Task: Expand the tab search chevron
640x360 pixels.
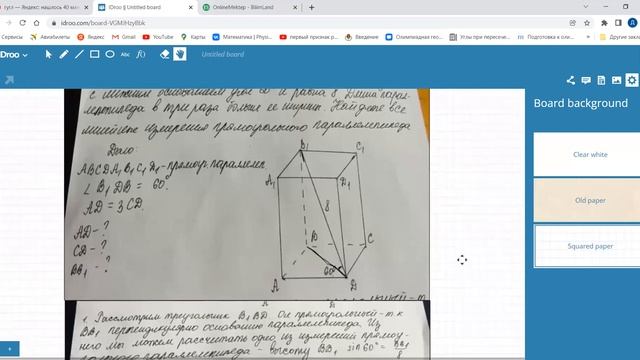Action: (586, 7)
